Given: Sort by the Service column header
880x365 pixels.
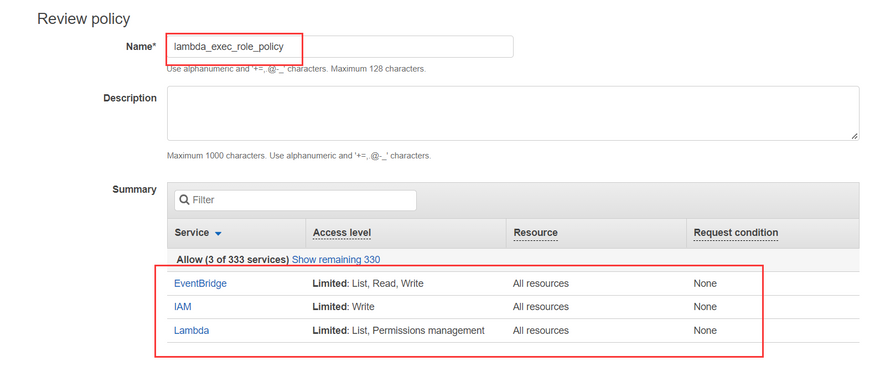Looking at the screenshot, I should tap(191, 232).
